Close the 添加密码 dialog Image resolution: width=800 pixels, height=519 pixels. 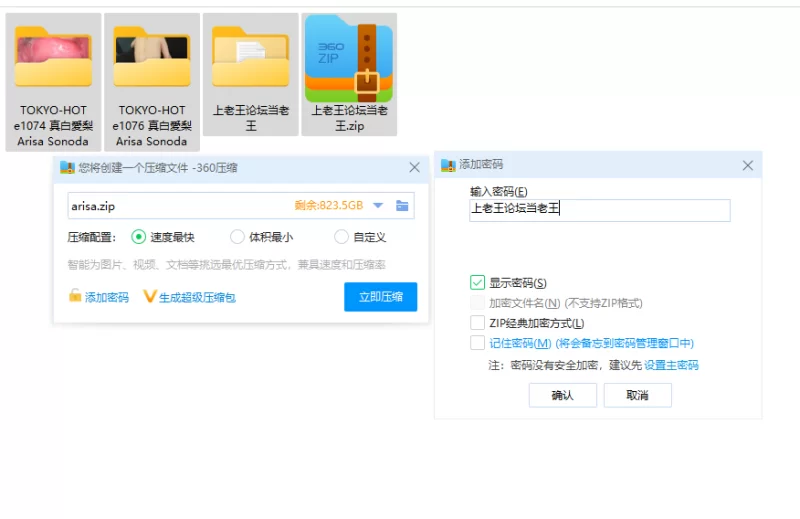point(747,165)
